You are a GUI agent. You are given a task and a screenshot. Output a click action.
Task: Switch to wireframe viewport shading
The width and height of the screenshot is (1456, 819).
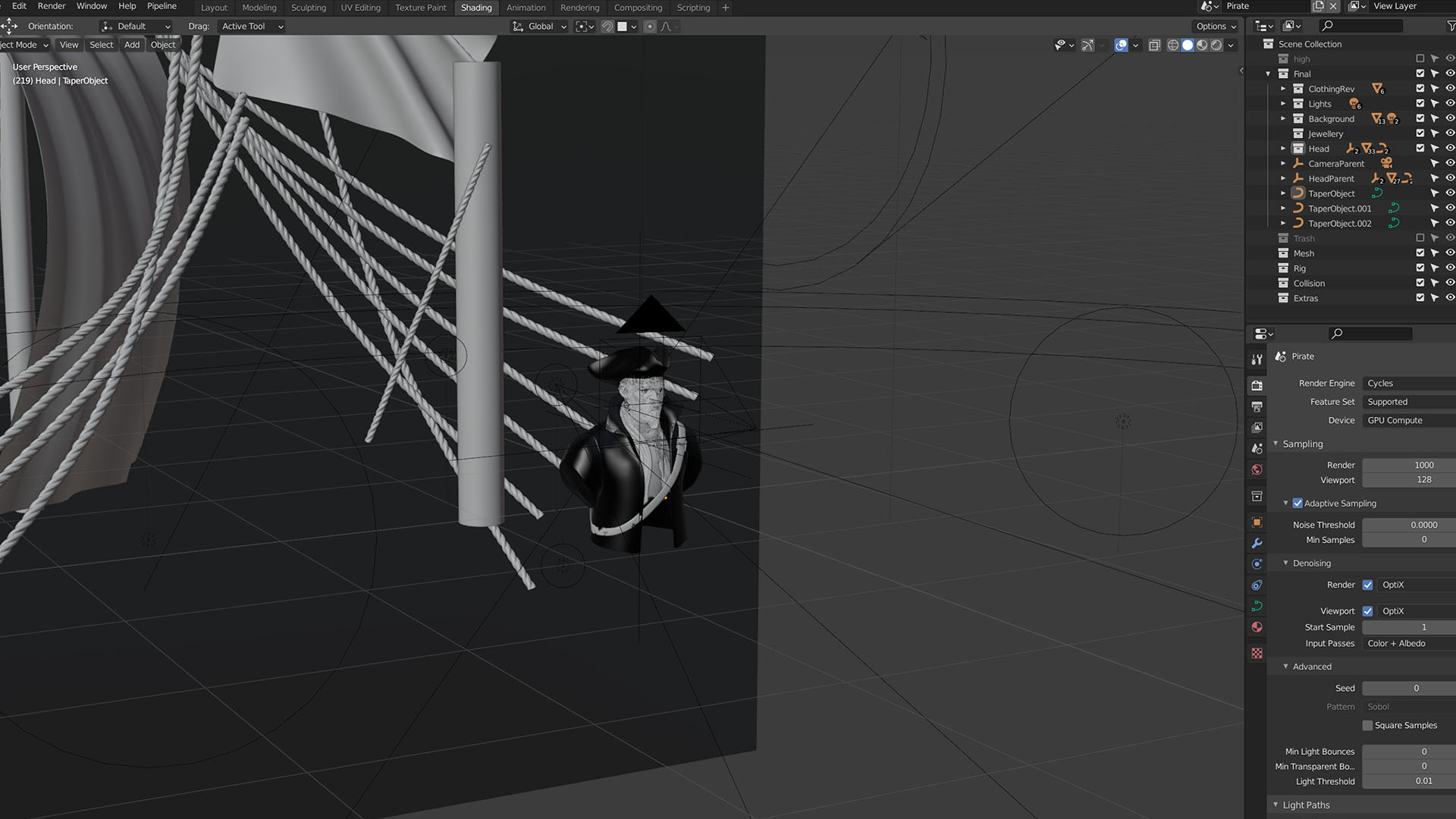pos(1172,45)
